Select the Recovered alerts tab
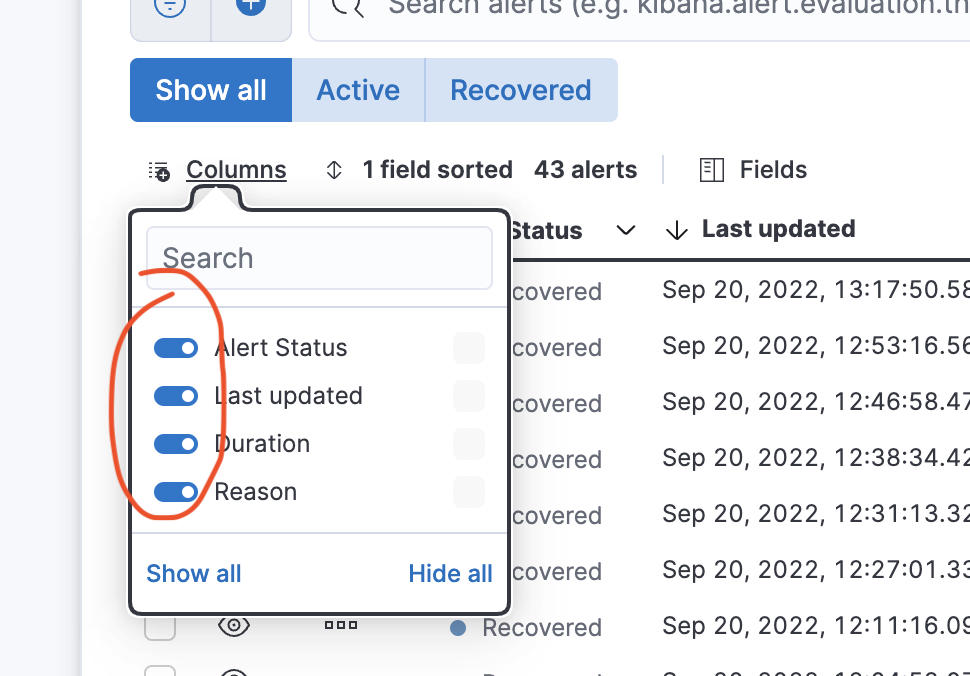 [x=520, y=90]
